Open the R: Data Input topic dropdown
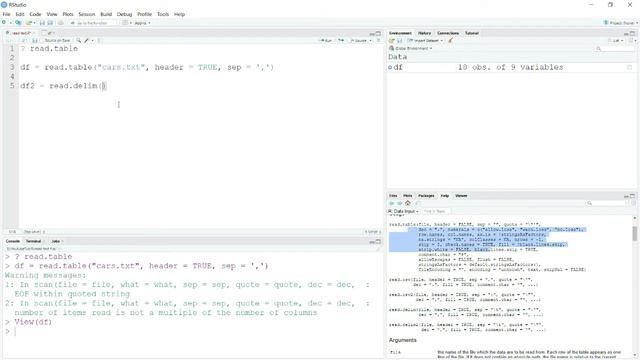Screen dimensions: 640x360 [x=403, y=211]
